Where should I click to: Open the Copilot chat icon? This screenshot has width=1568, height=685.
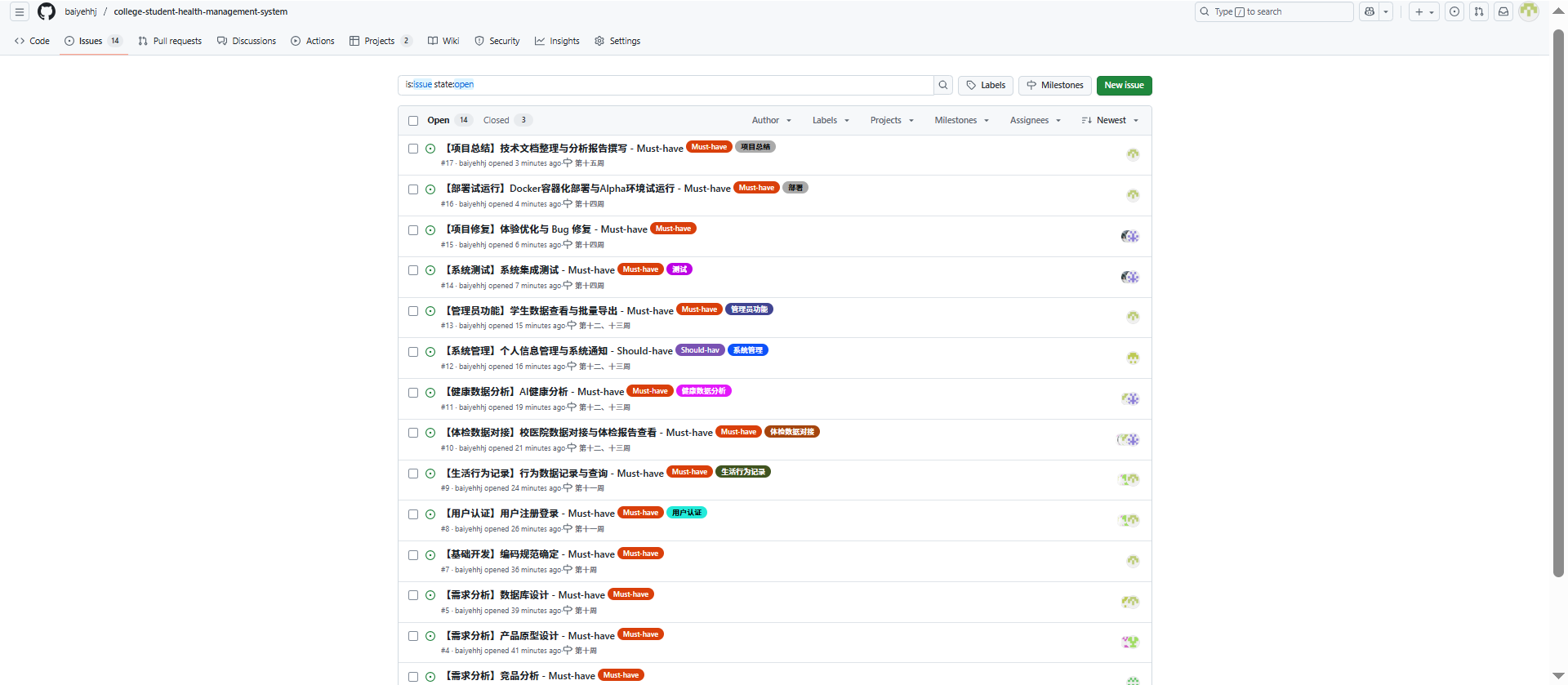[x=1370, y=12]
